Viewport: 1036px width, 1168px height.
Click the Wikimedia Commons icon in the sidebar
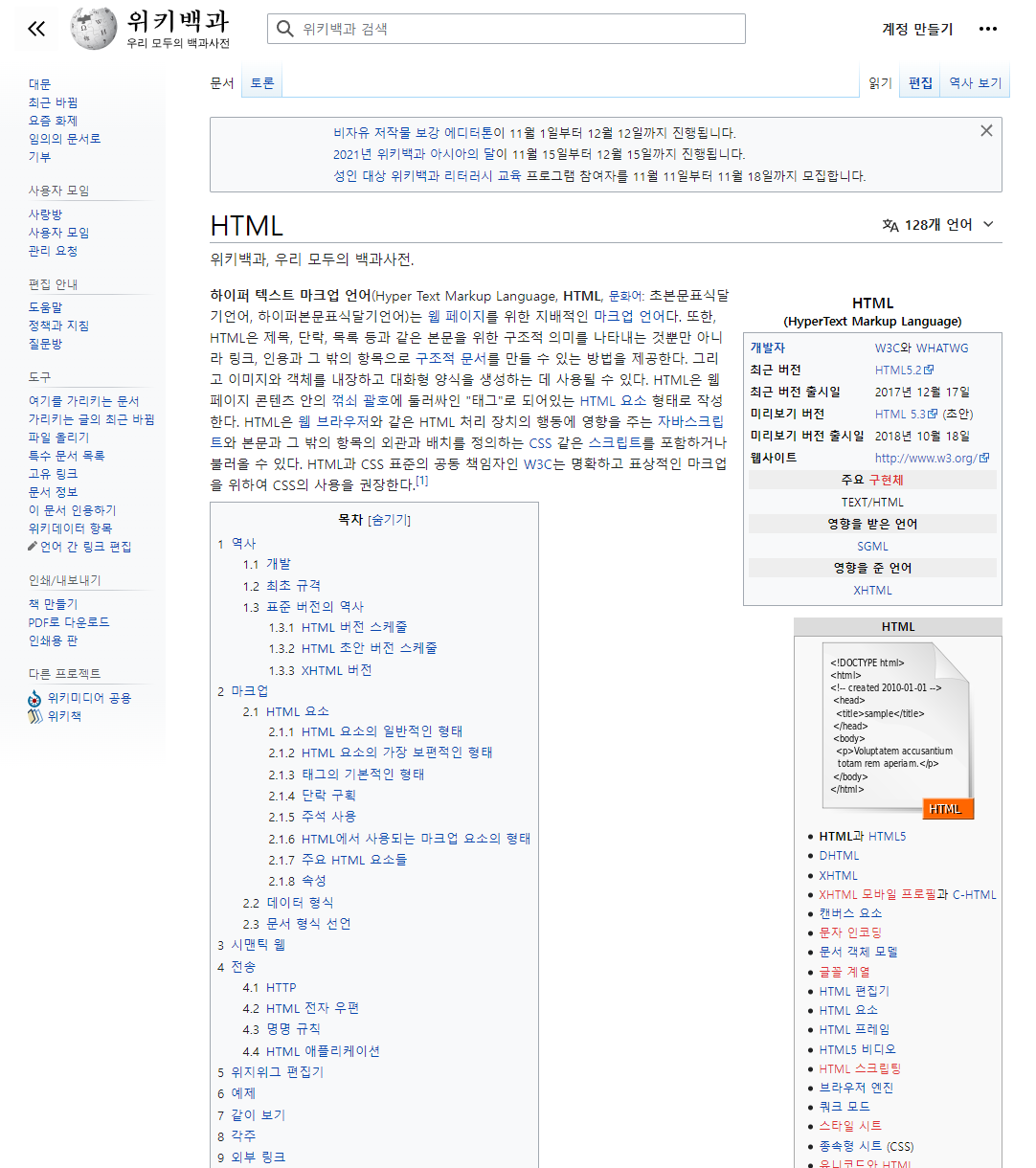(x=35, y=698)
